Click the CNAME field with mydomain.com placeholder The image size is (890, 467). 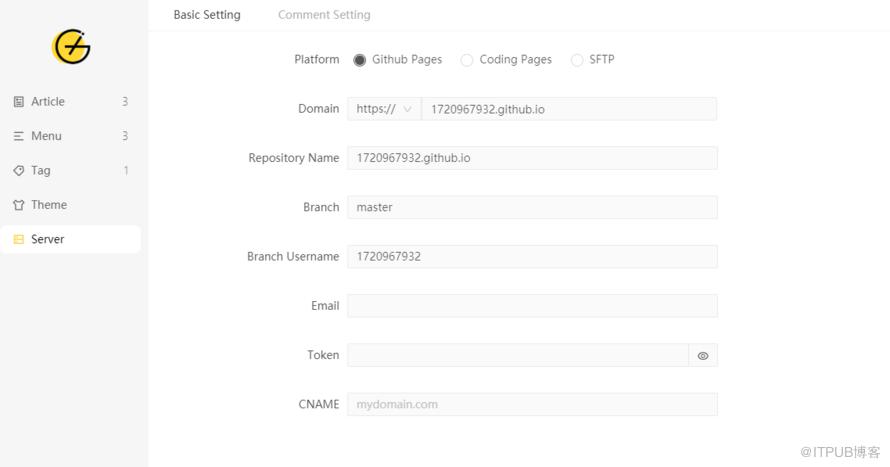[532, 405]
